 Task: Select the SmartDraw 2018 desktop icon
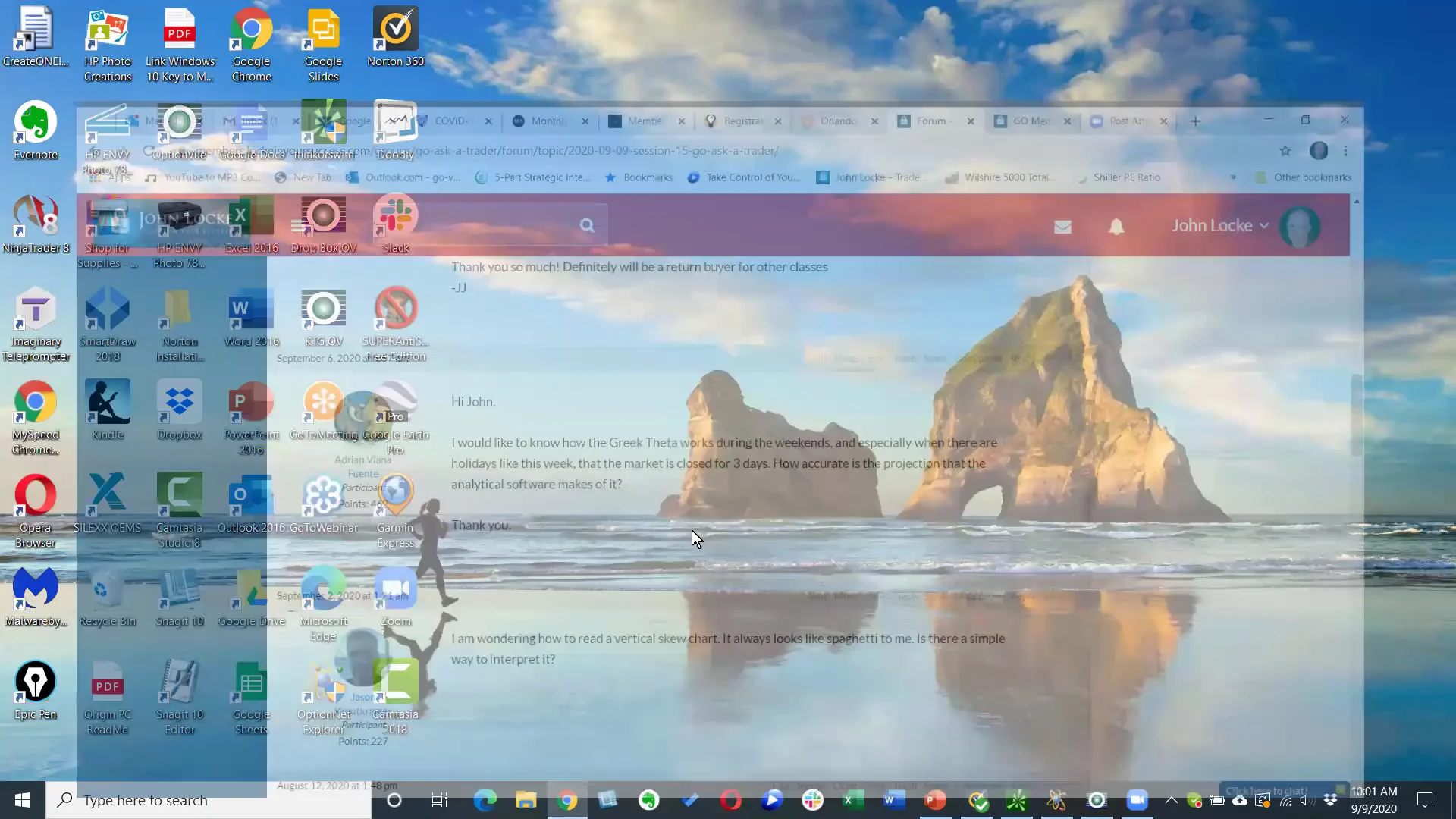coord(108,325)
